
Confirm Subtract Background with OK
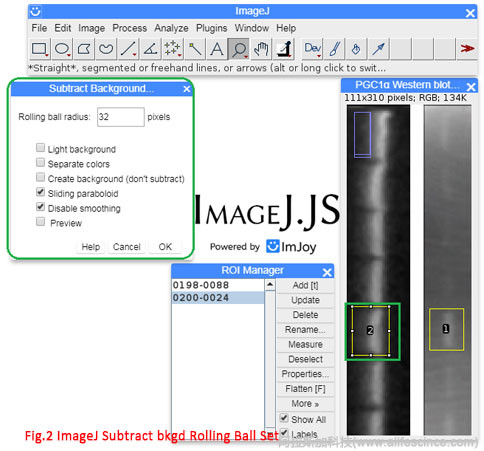165,247
